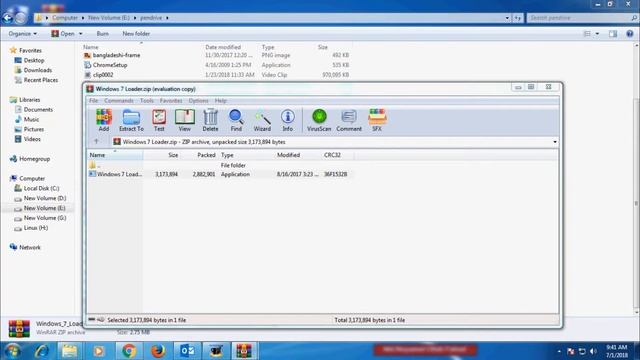This screenshot has height=360, width=640.
Task: Click the pendrive breadcrumb in address bar
Action: click(151, 18)
